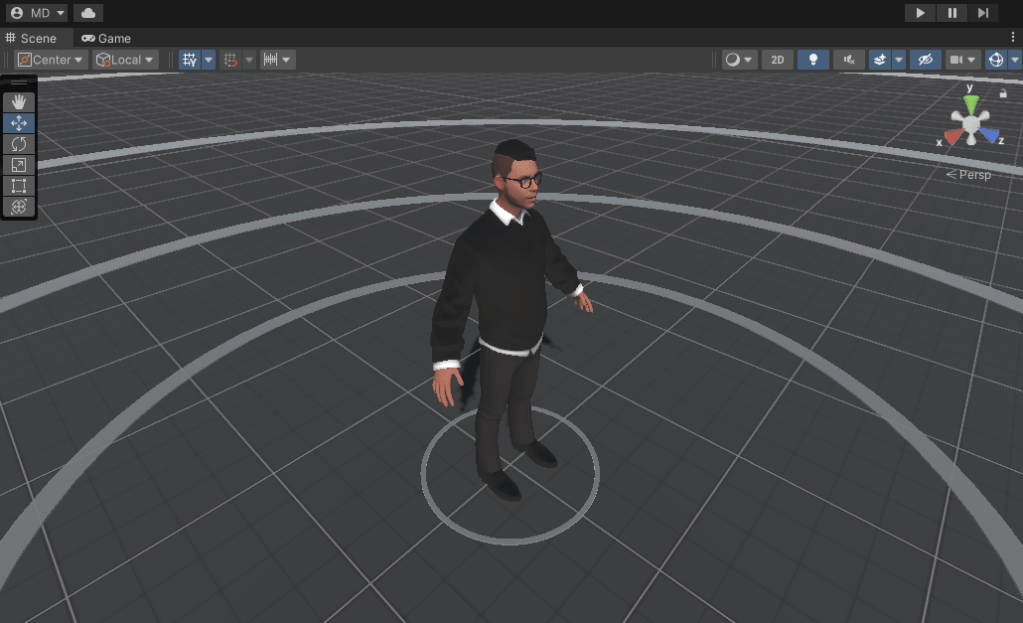Select the Scale tool
This screenshot has height=623, width=1023.
point(18,165)
